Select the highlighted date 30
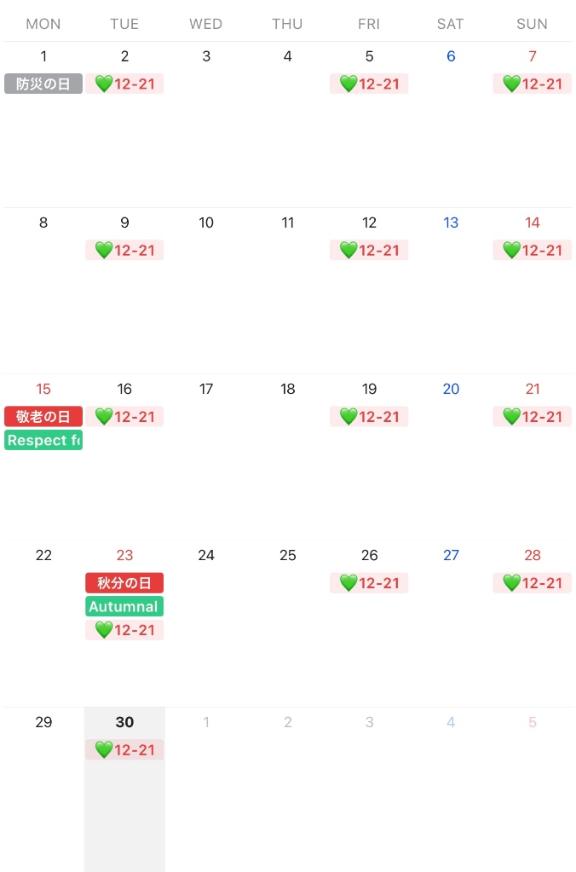576x872 pixels. coord(125,722)
